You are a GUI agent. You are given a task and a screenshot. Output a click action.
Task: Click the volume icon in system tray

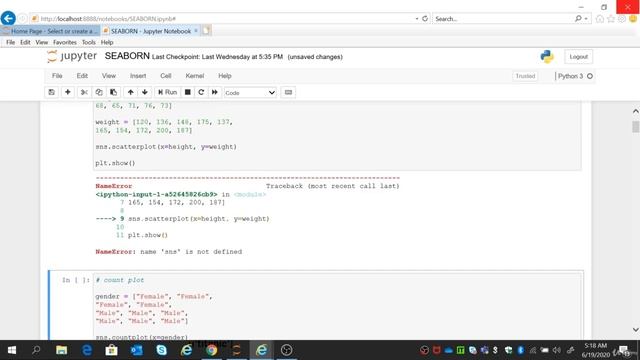coord(557,350)
